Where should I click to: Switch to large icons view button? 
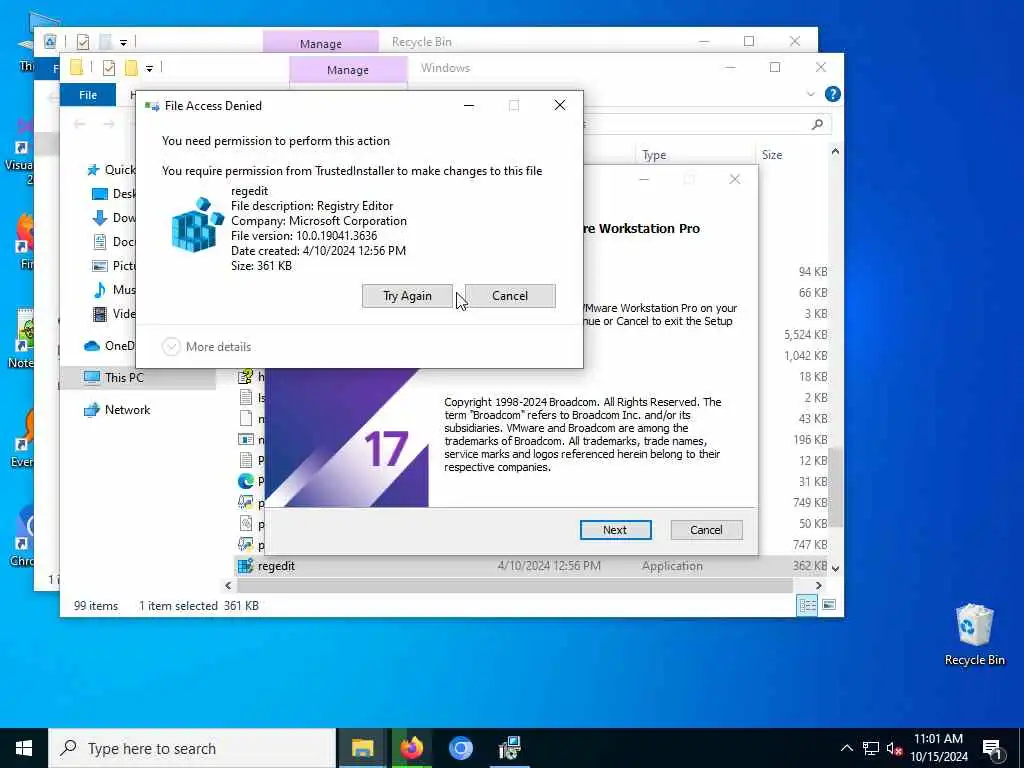pyautogui.click(x=829, y=605)
